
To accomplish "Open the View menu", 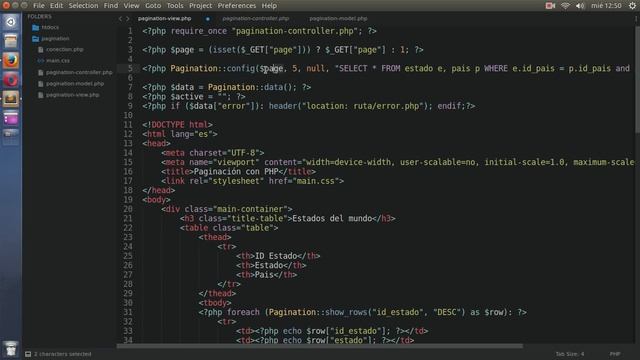I will pos(131,6).
